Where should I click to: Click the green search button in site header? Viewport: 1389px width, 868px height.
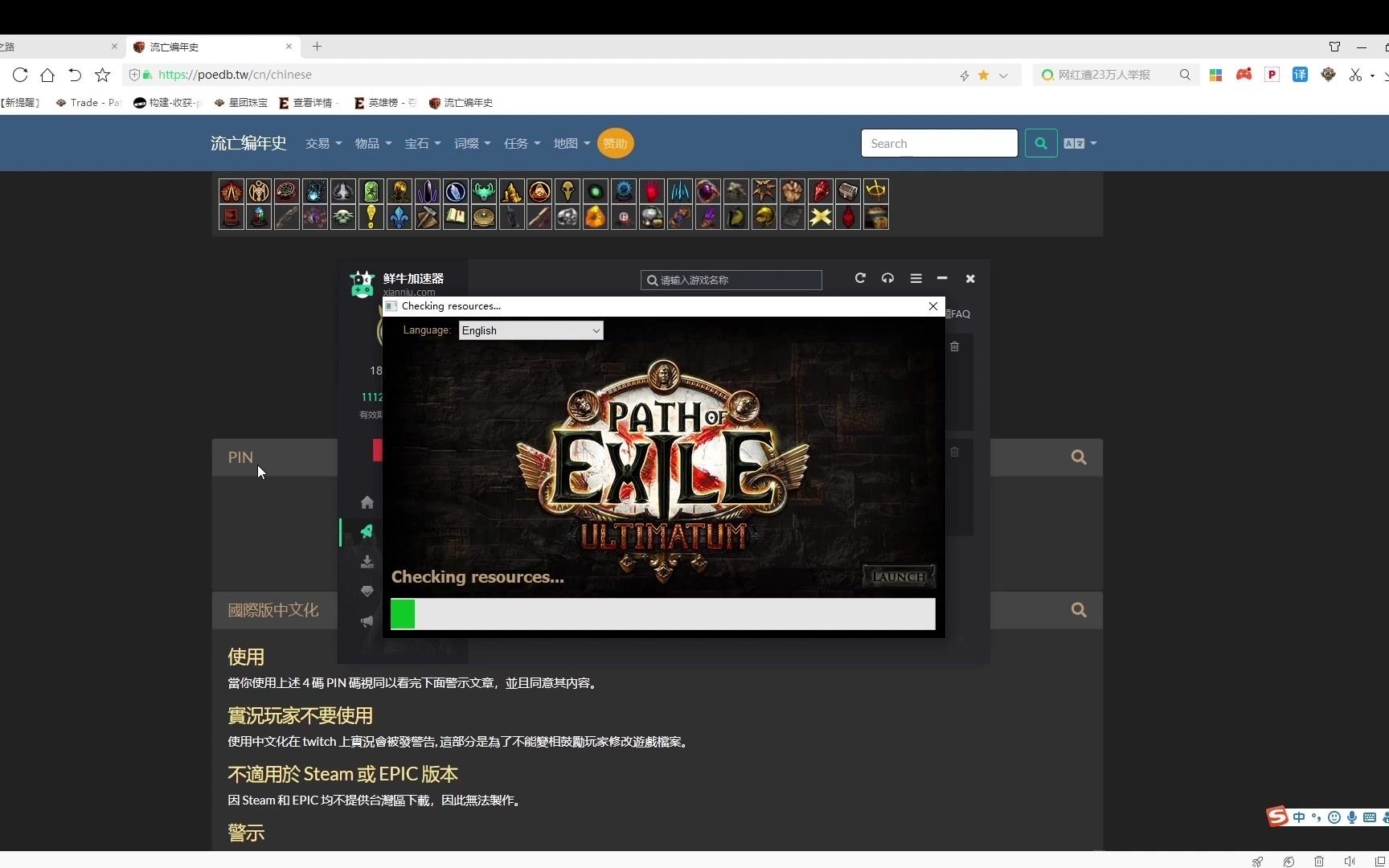tap(1041, 143)
